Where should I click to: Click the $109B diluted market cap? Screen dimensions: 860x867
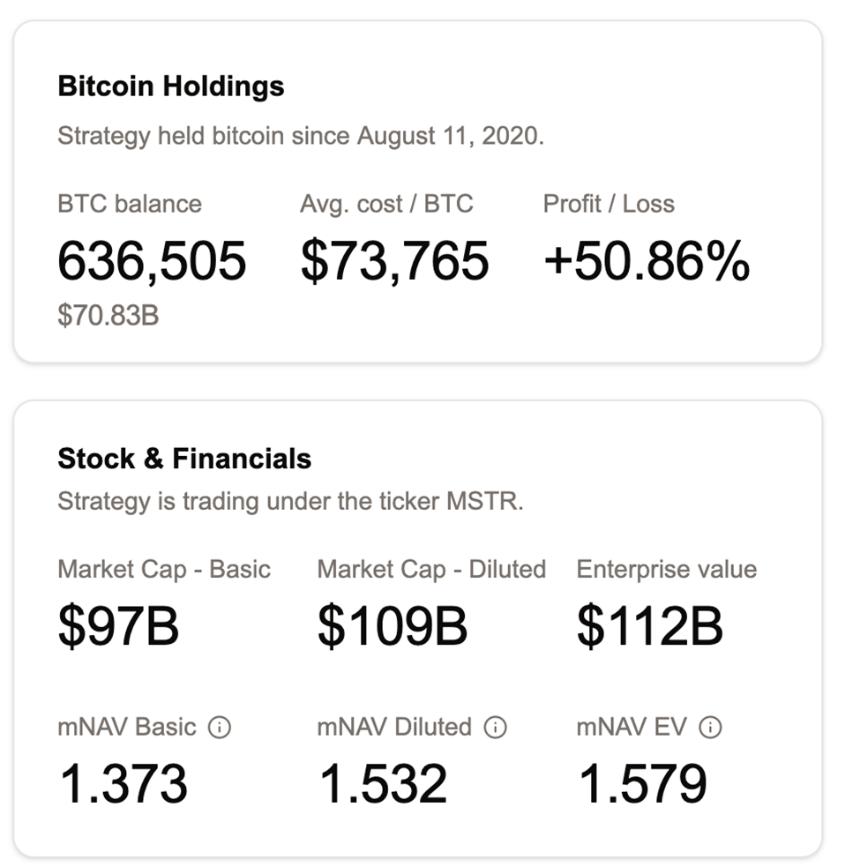point(392,627)
